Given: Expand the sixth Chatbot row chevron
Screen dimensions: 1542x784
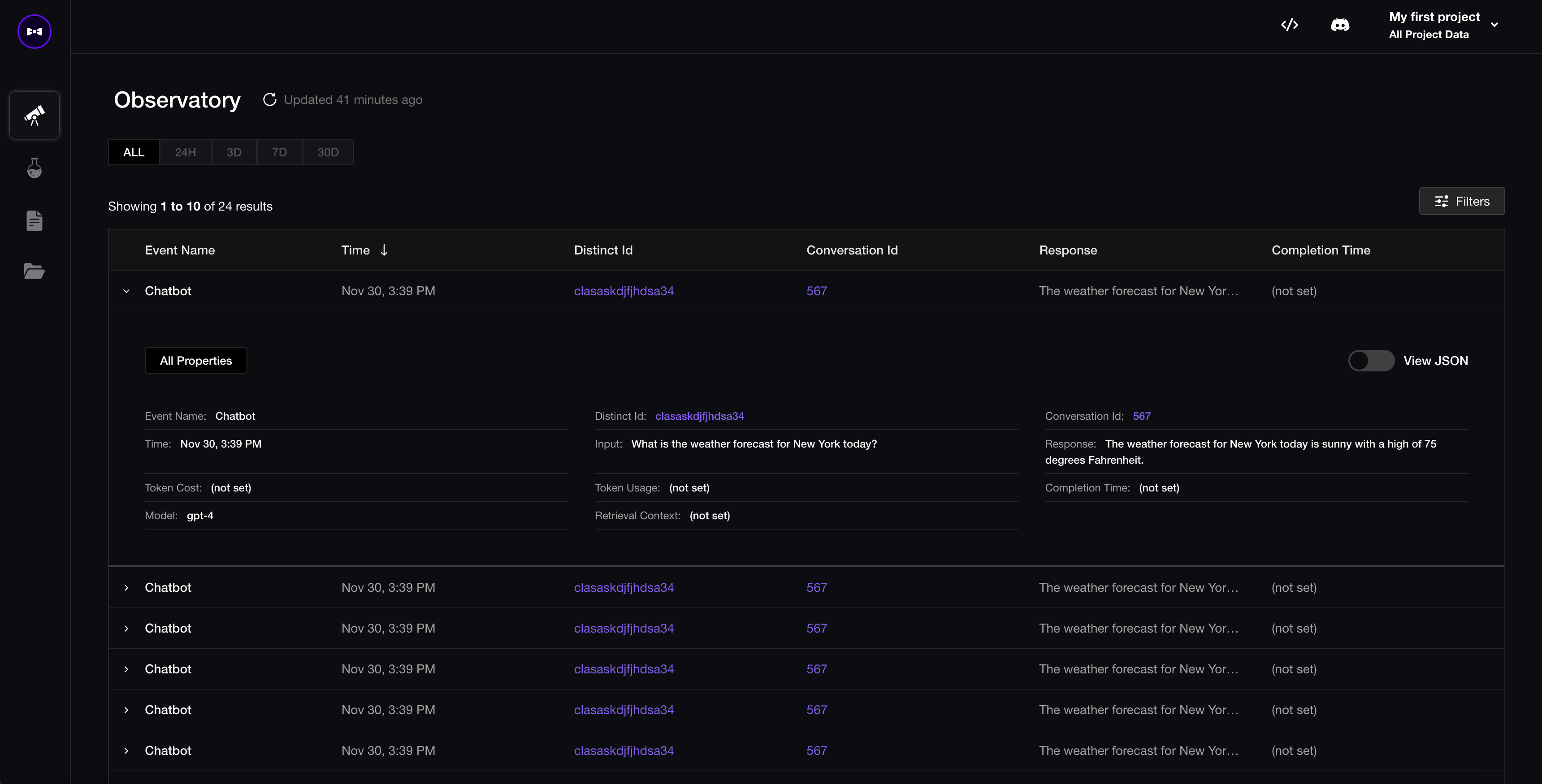Looking at the screenshot, I should [x=126, y=750].
